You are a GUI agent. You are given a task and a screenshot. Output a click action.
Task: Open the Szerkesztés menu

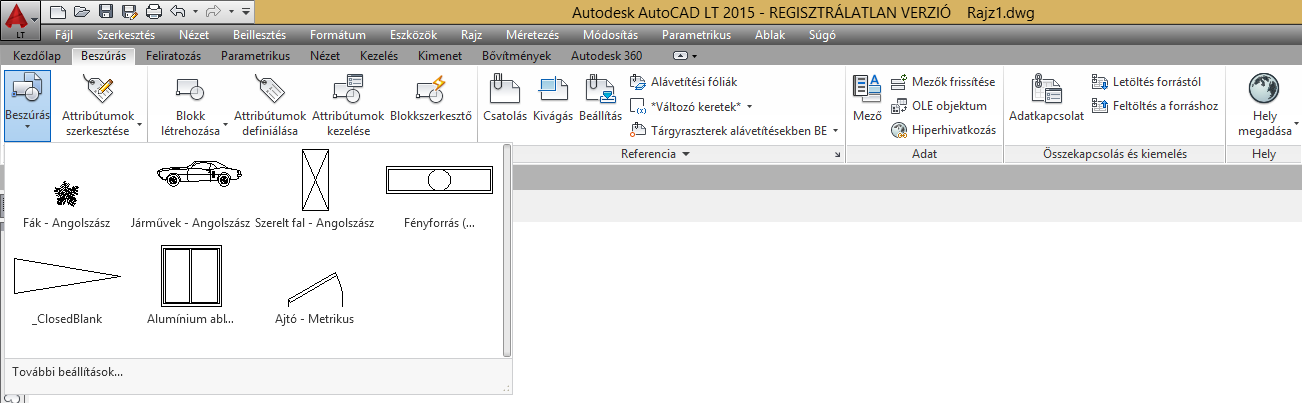click(x=126, y=35)
